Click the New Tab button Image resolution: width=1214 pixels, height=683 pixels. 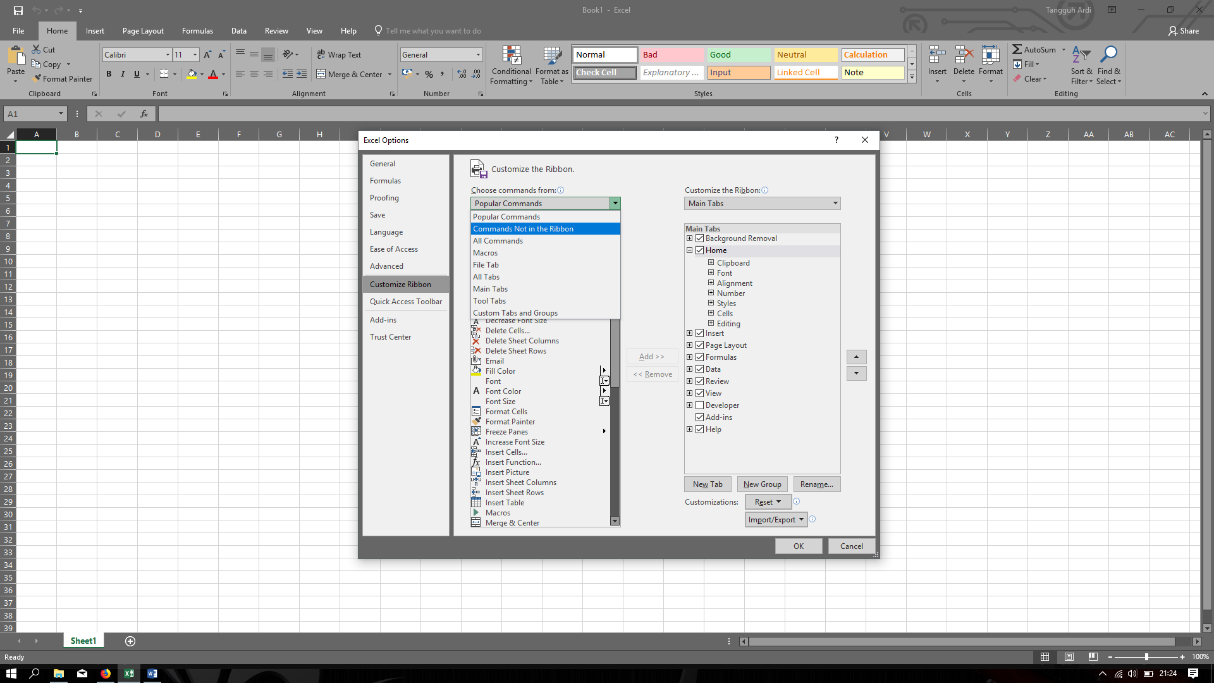click(707, 483)
